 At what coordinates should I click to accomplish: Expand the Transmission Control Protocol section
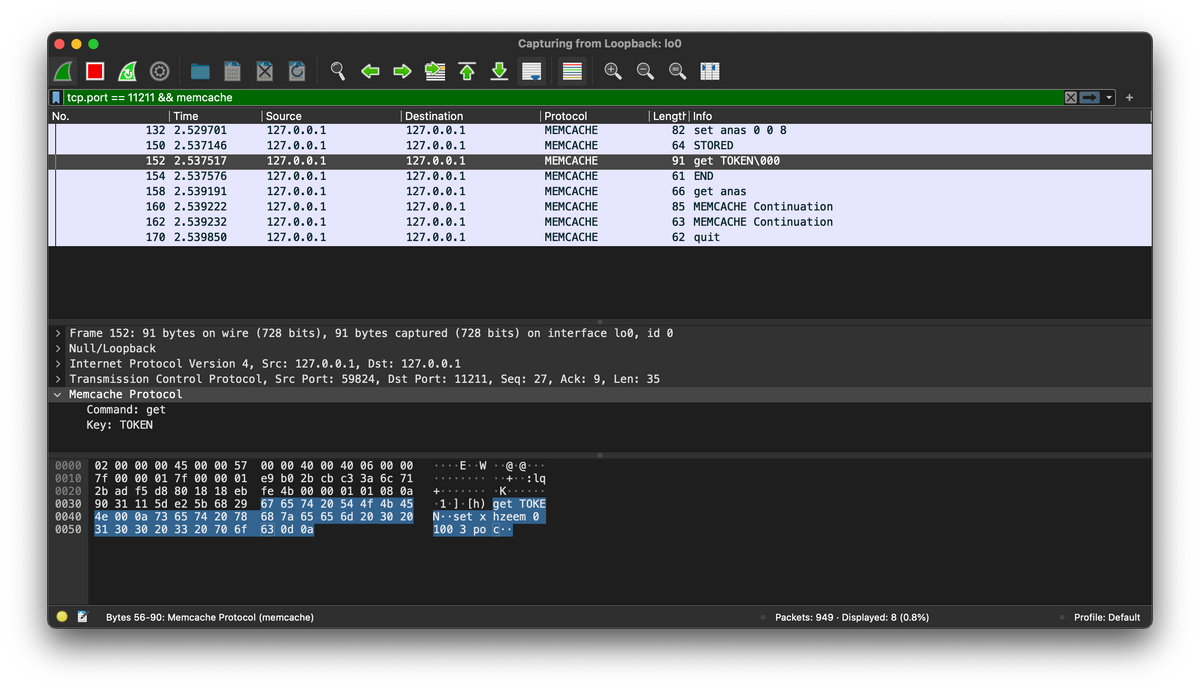(x=59, y=379)
